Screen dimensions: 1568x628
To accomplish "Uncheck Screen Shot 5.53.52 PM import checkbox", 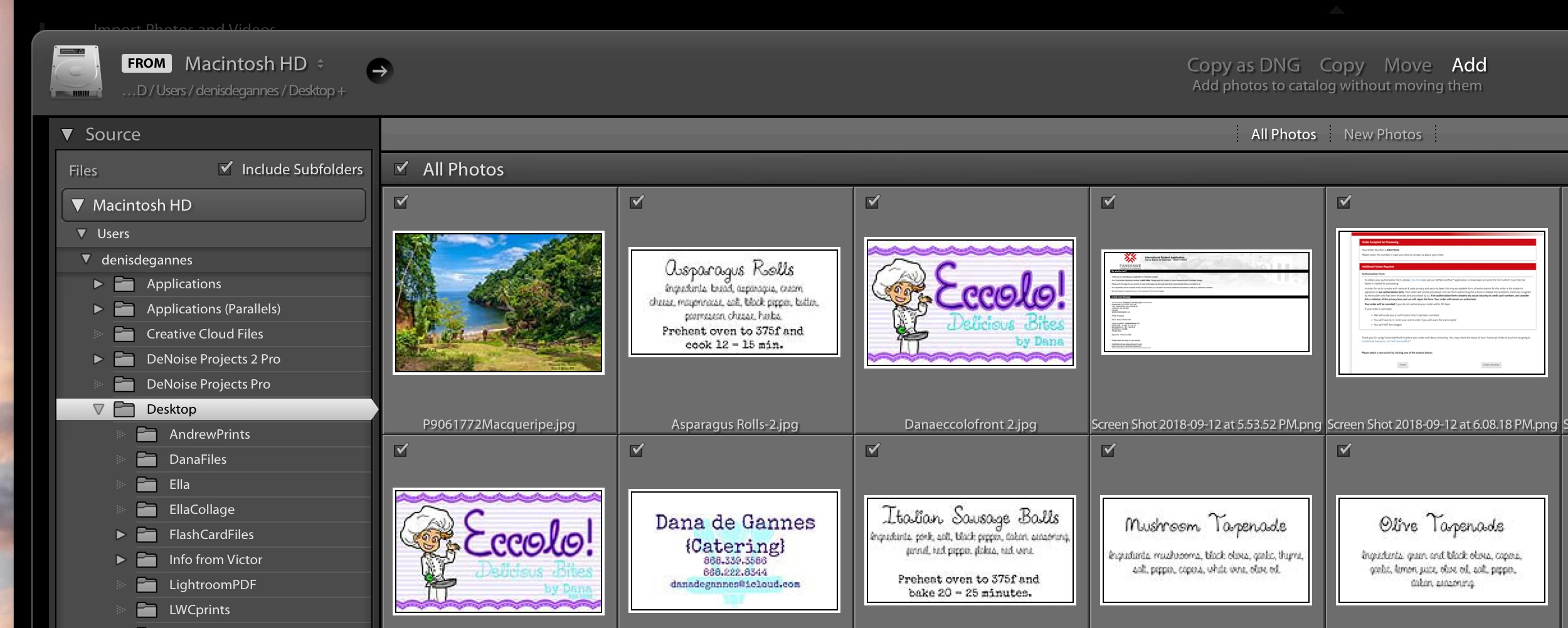I will [1108, 202].
